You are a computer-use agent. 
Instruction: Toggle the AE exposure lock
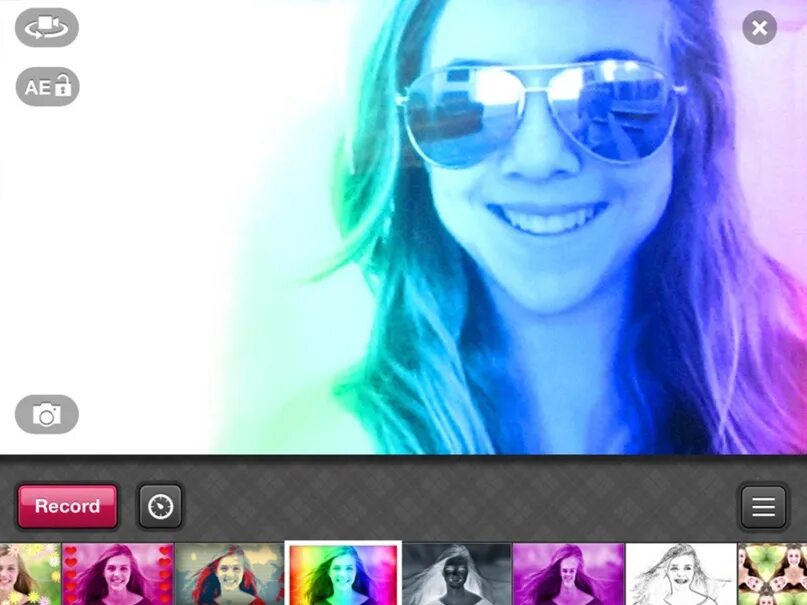point(47,86)
